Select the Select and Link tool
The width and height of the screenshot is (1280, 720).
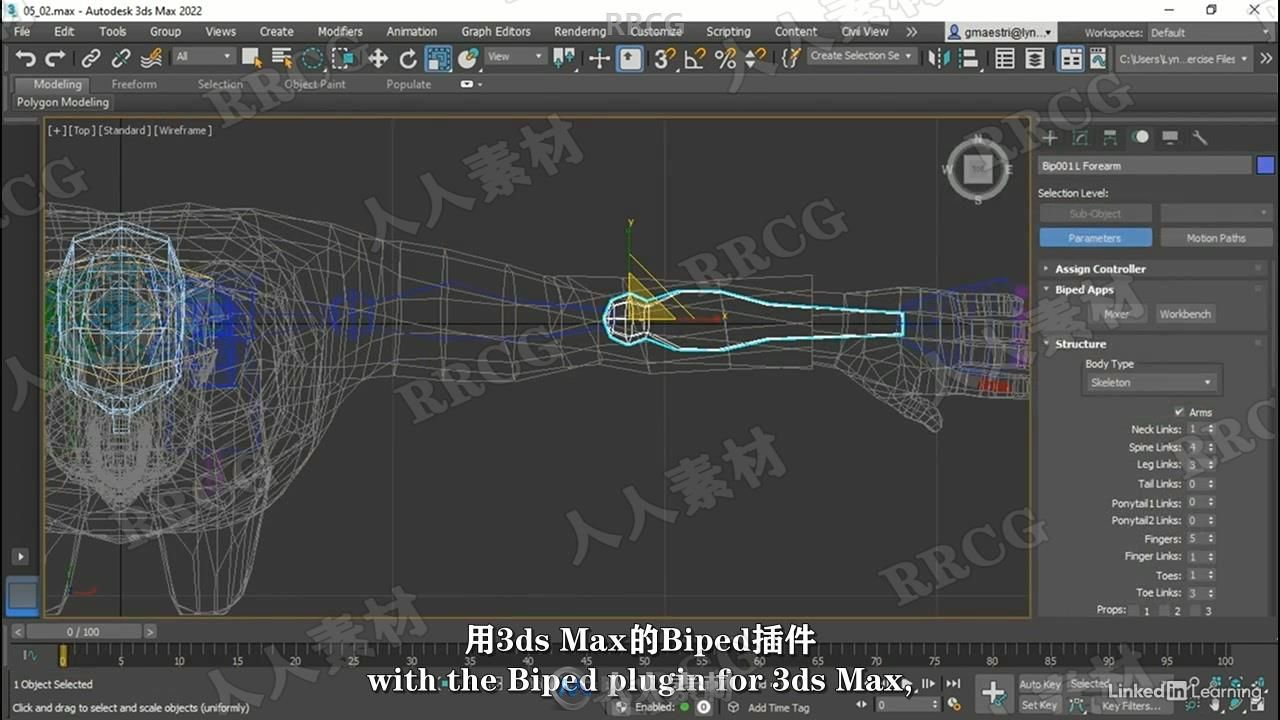91,59
